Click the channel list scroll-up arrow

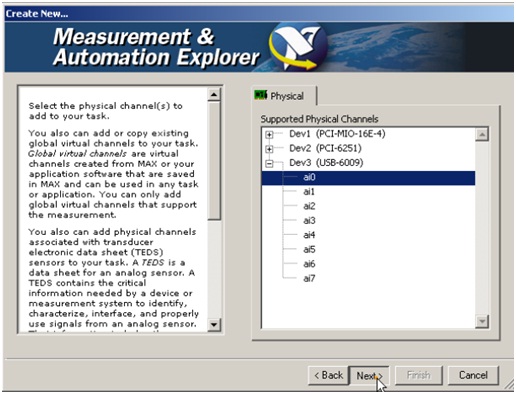[x=482, y=134]
